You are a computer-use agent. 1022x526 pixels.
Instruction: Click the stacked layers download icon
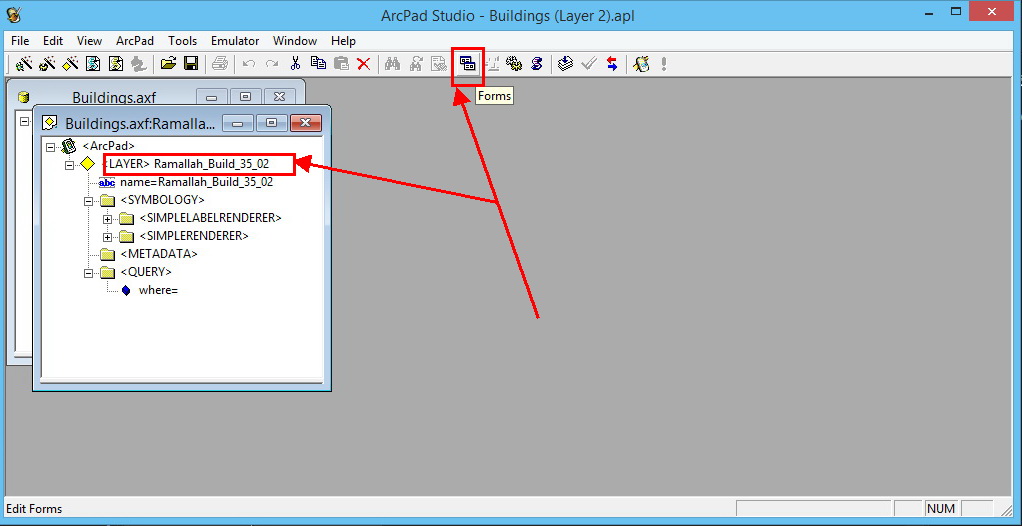(x=565, y=63)
